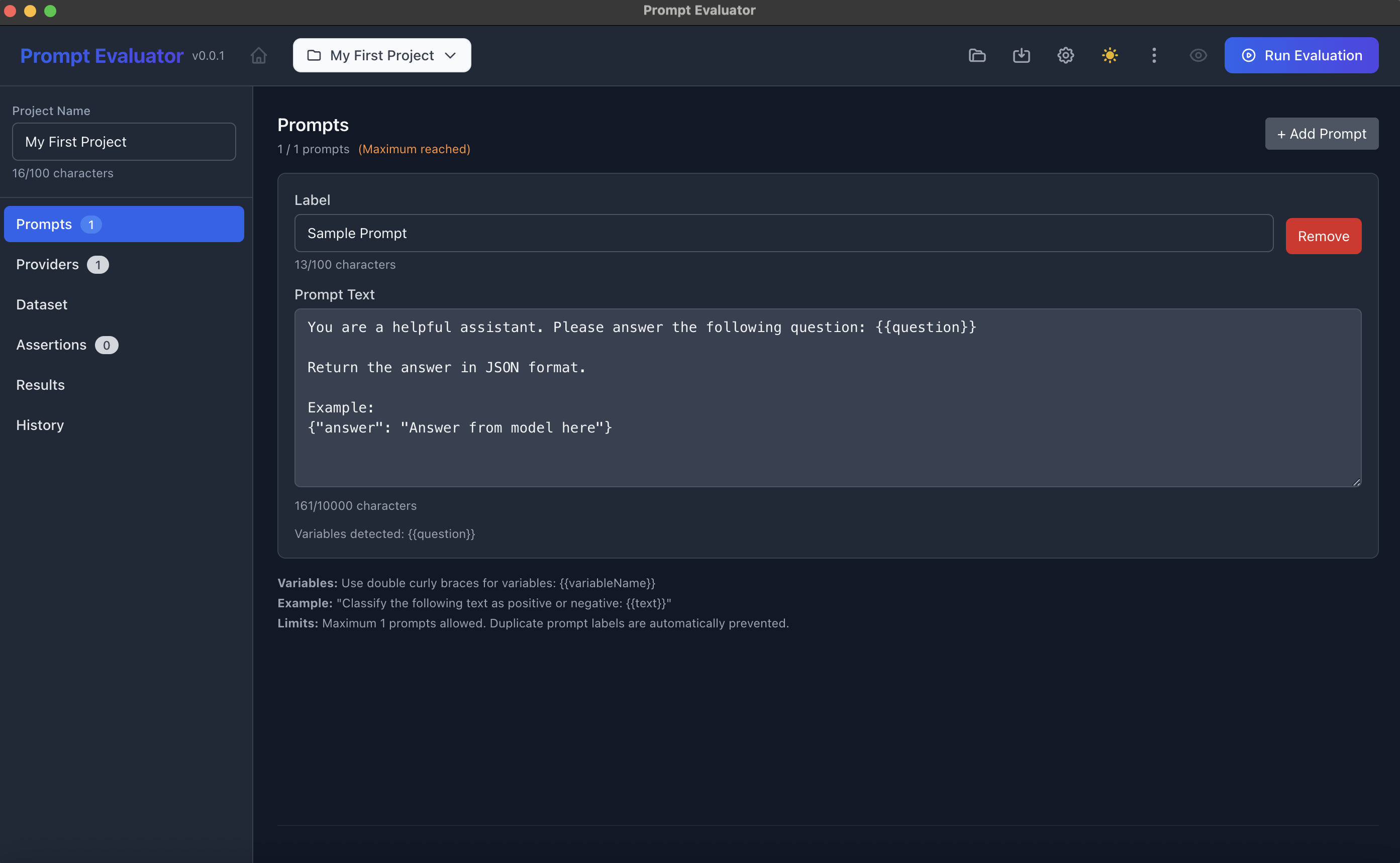Click the import/download icon in the toolbar

coord(1022,55)
